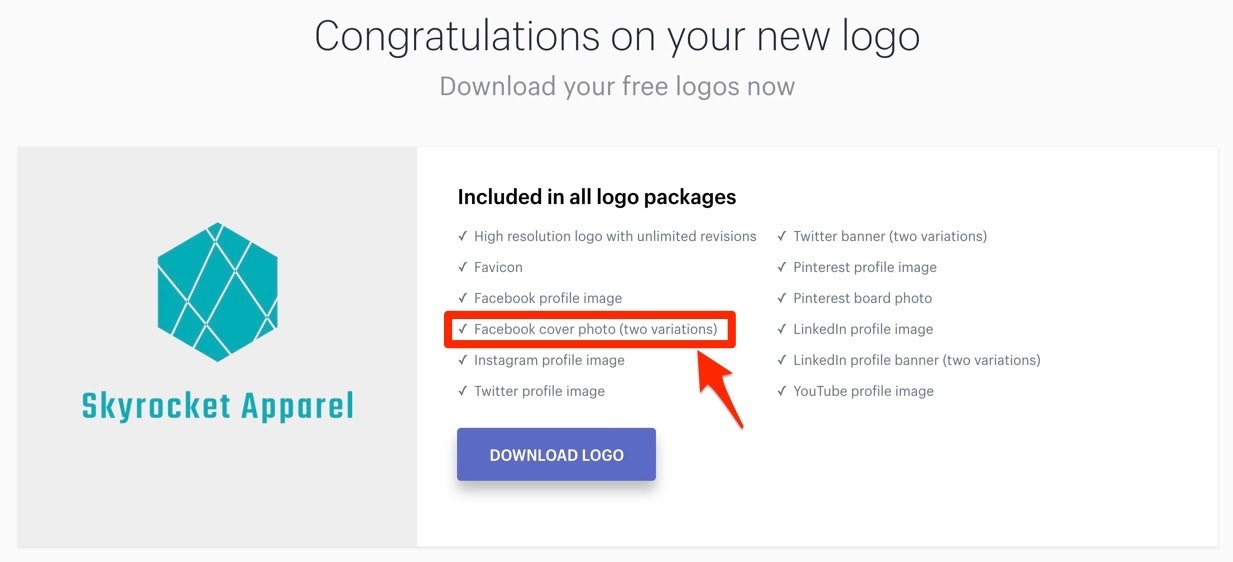Select the Twitter profile image entry

click(539, 391)
